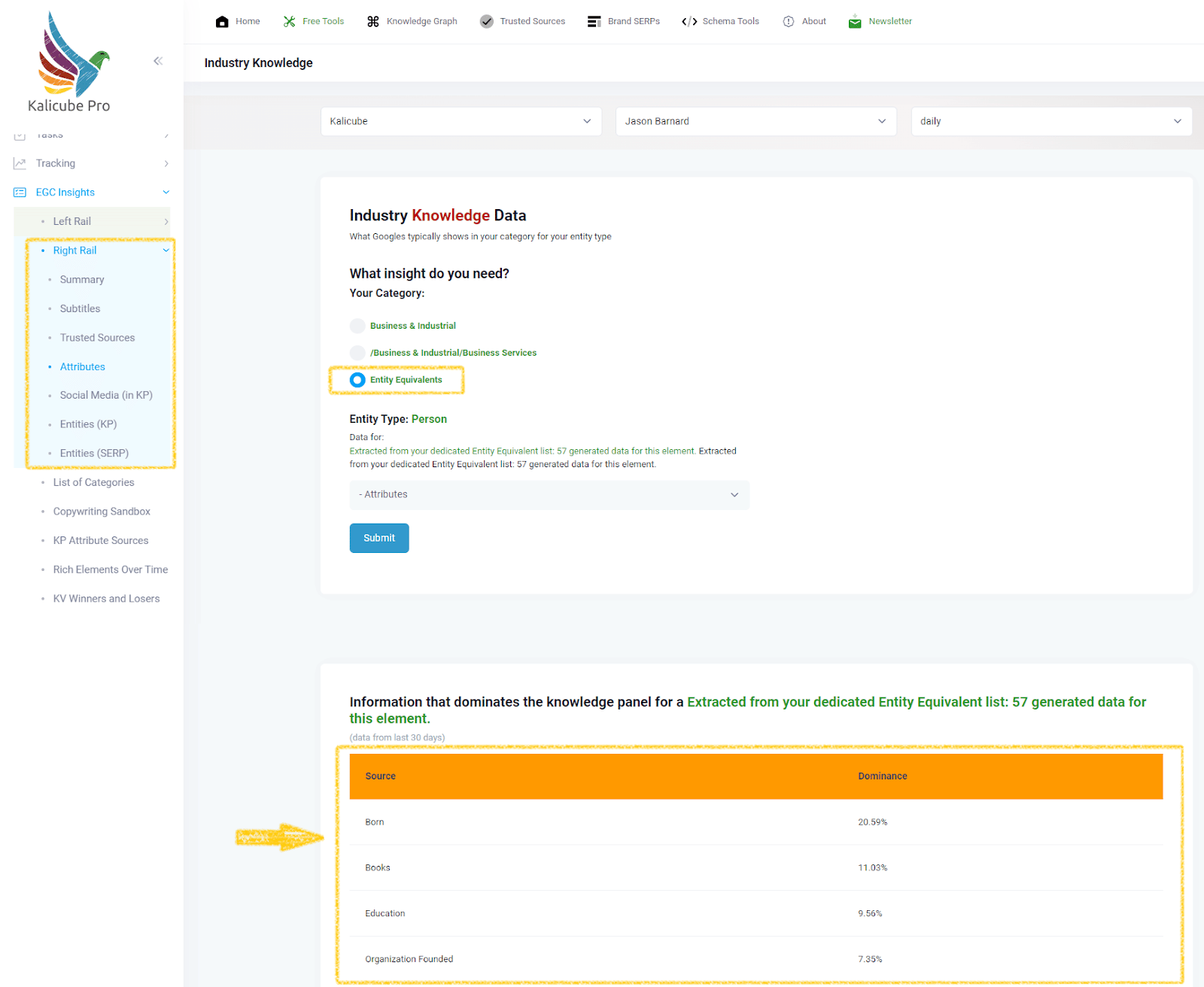Click the About info icon
This screenshot has height=987, width=1204.
pos(789,22)
